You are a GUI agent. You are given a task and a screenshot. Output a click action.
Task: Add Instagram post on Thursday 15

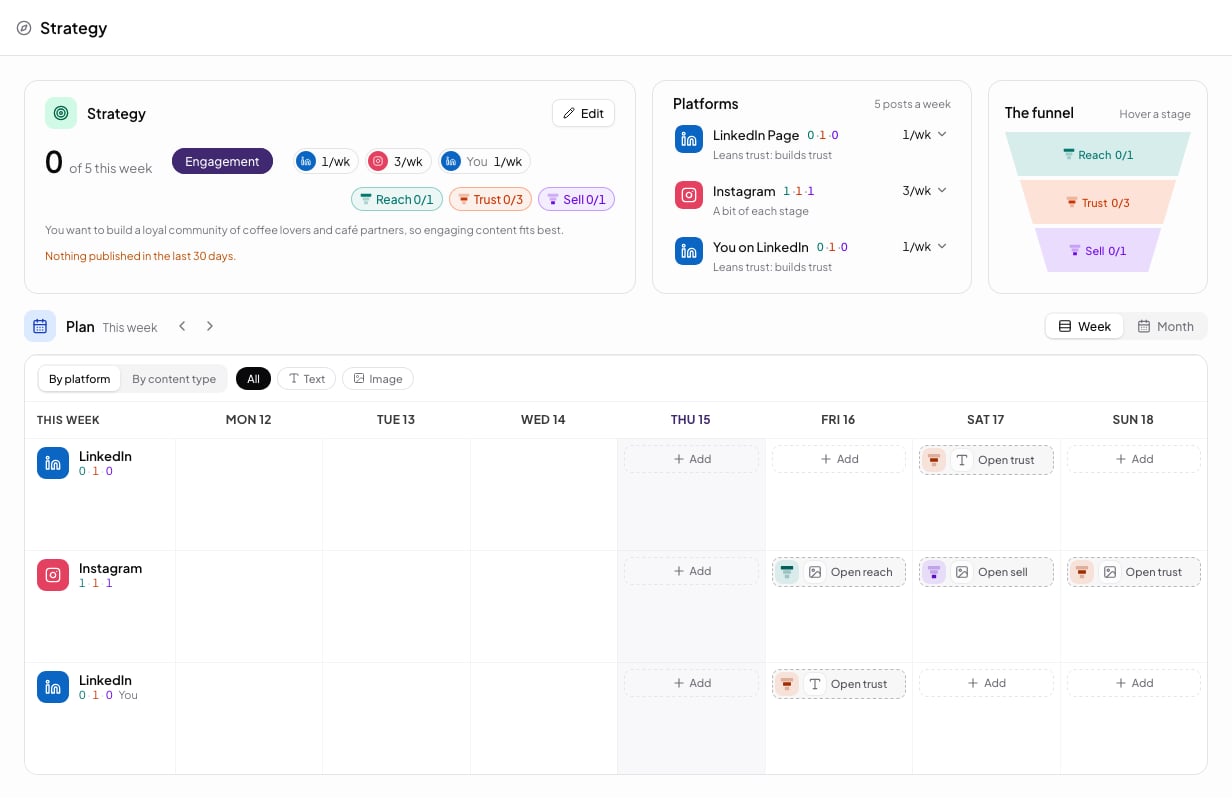point(691,571)
